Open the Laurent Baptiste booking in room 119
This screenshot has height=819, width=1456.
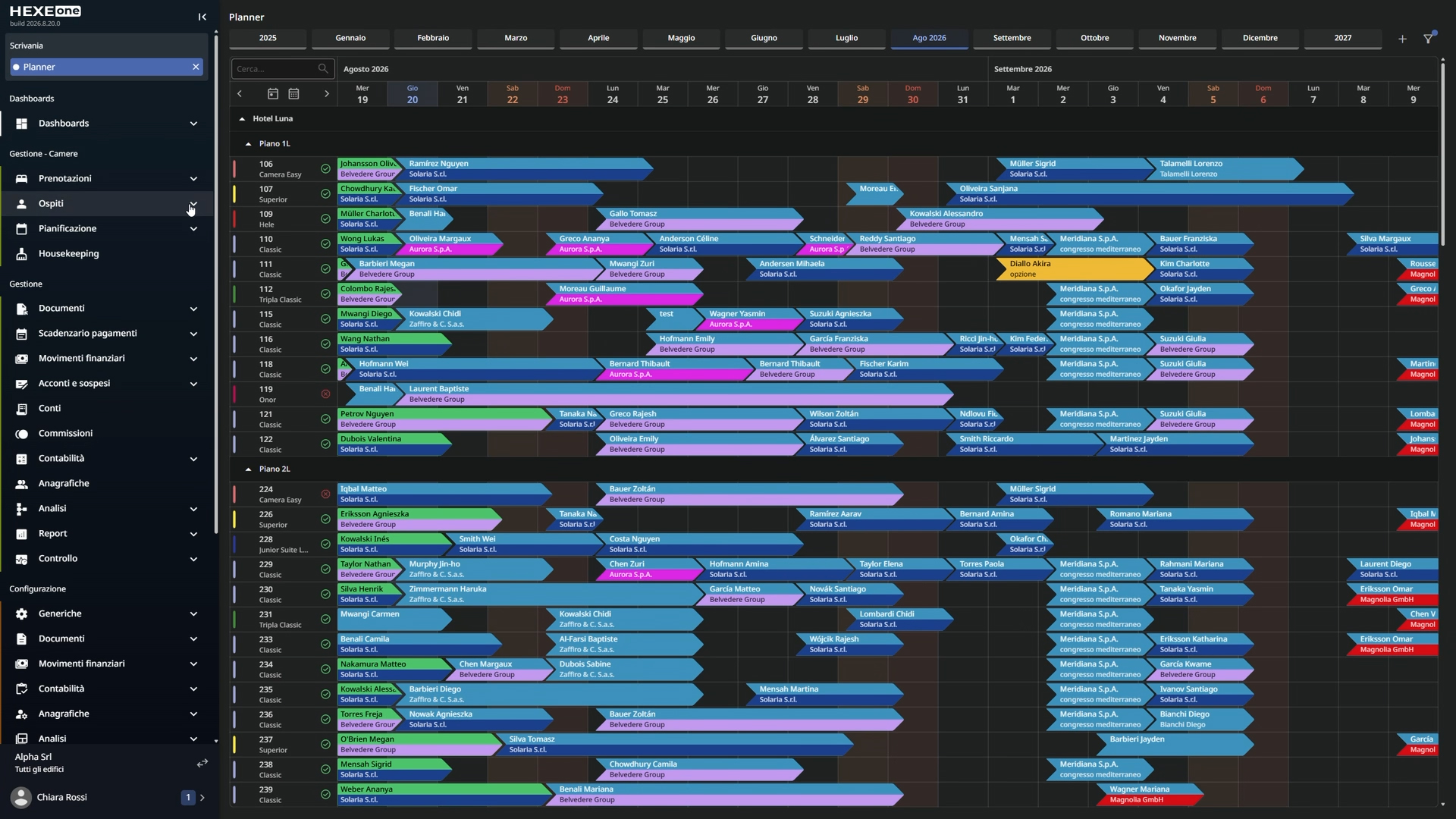[675, 394]
